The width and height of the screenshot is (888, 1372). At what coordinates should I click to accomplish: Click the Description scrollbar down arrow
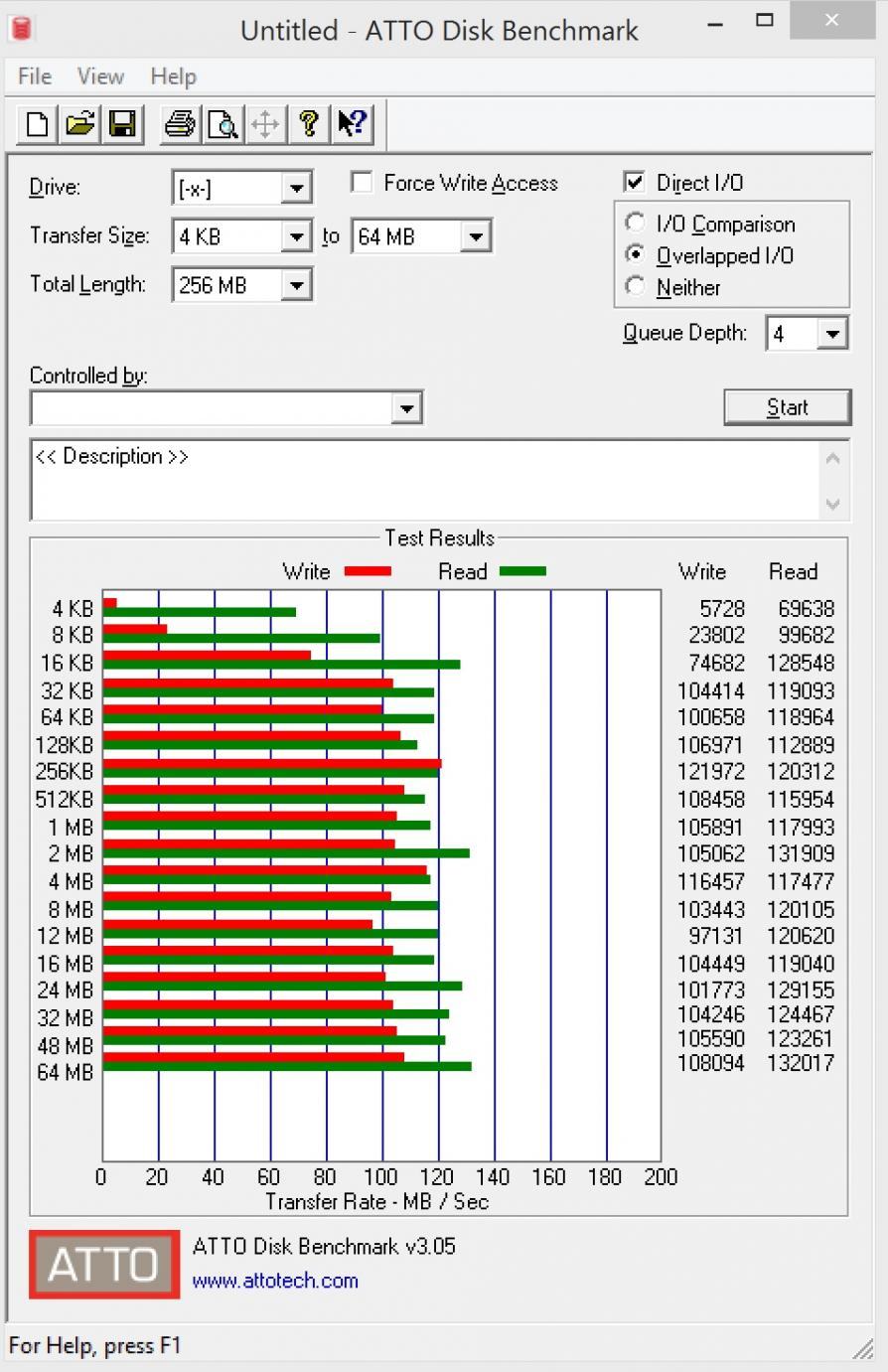pyautogui.click(x=833, y=504)
